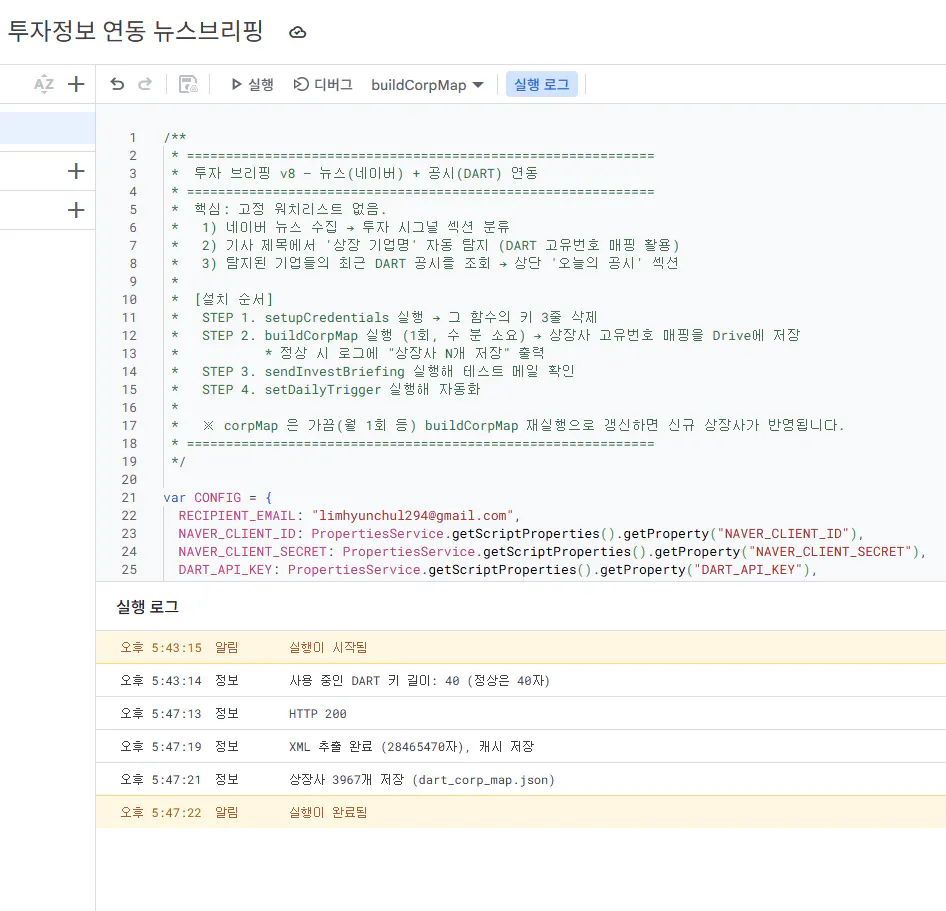Select the highlighted file in sidebar

click(x=47, y=128)
